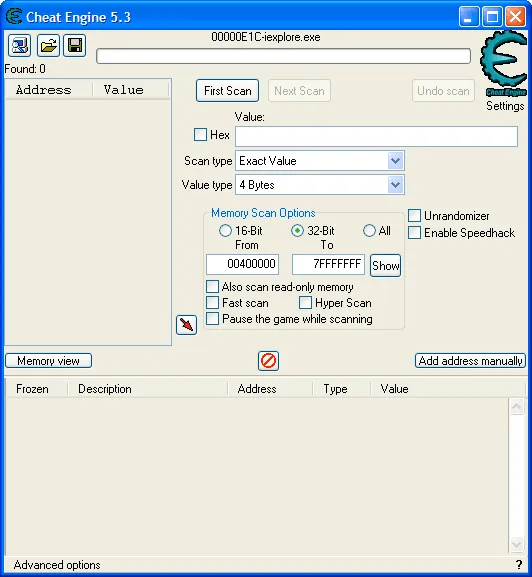Screen dimensions: 532x577
Task: Enable the Hex checkbox
Action: [x=201, y=135]
